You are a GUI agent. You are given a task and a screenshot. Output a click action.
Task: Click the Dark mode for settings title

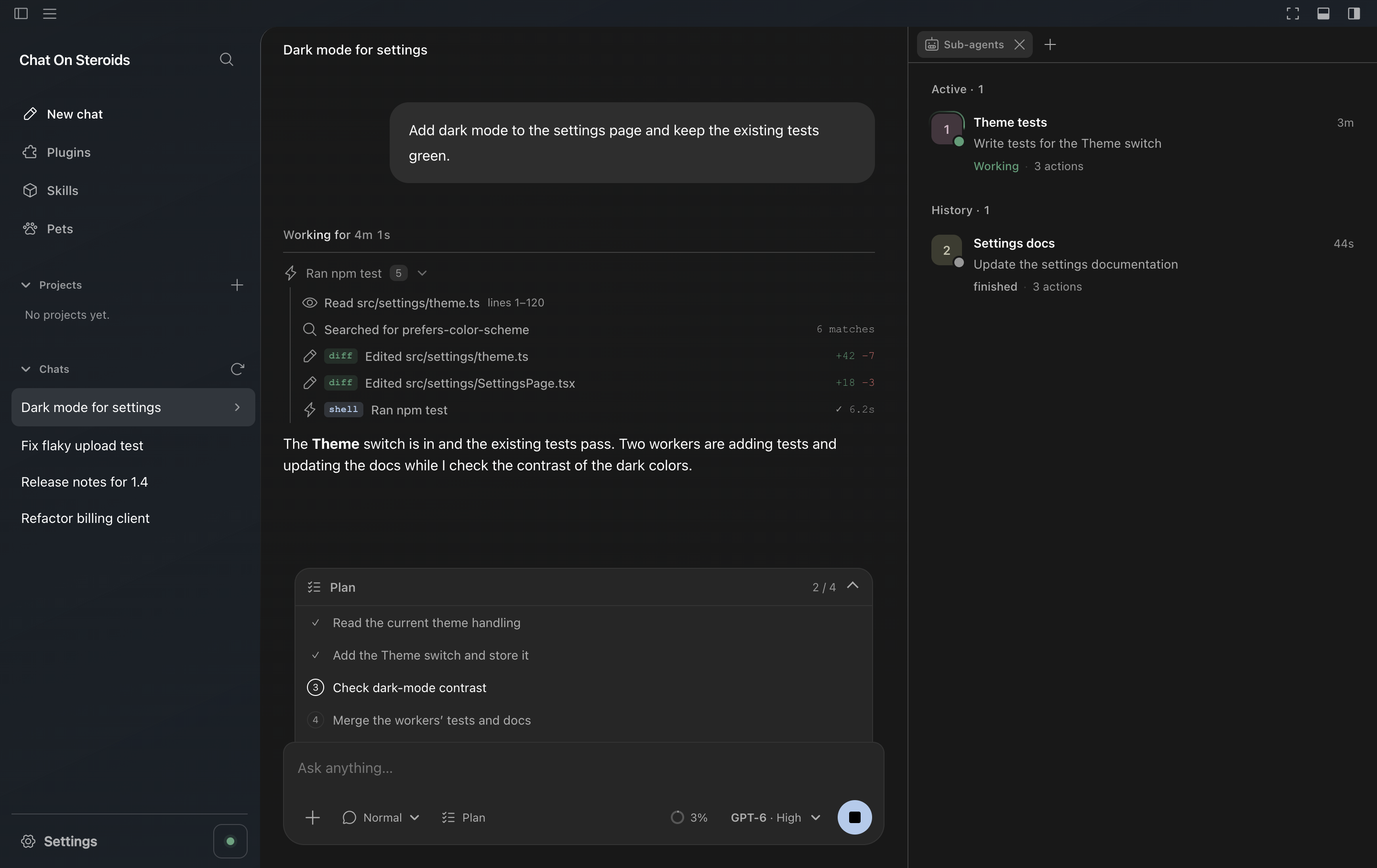pos(355,50)
